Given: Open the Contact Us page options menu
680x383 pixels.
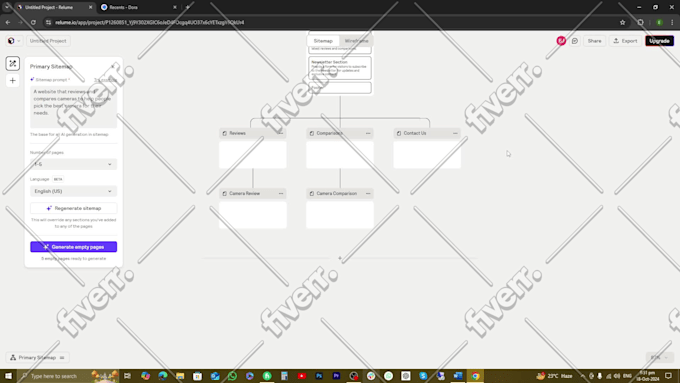Looking at the screenshot, I should click(455, 133).
